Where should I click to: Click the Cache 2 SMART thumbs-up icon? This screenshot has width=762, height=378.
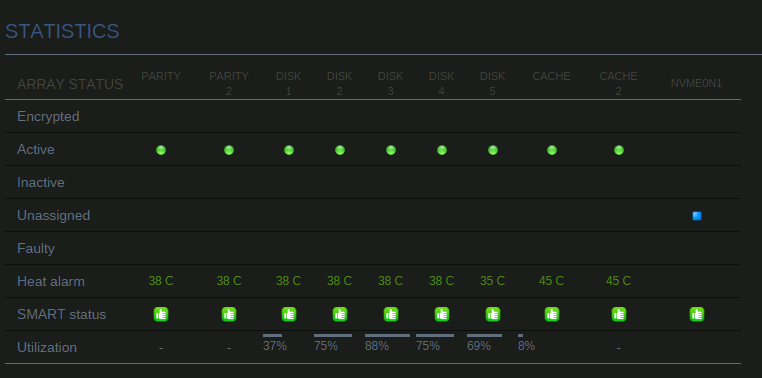(x=619, y=314)
